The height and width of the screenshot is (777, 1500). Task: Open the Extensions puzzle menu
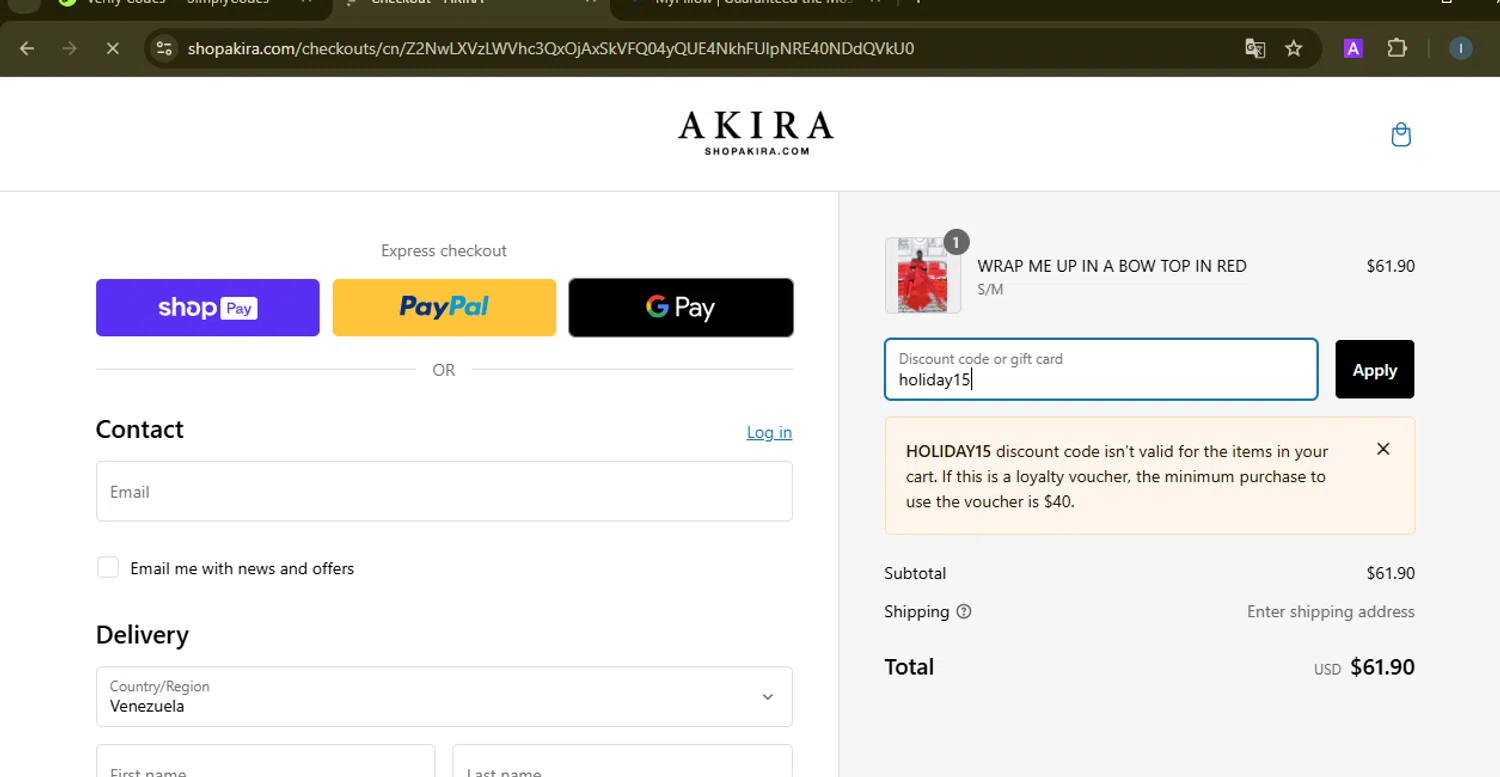[x=1397, y=48]
